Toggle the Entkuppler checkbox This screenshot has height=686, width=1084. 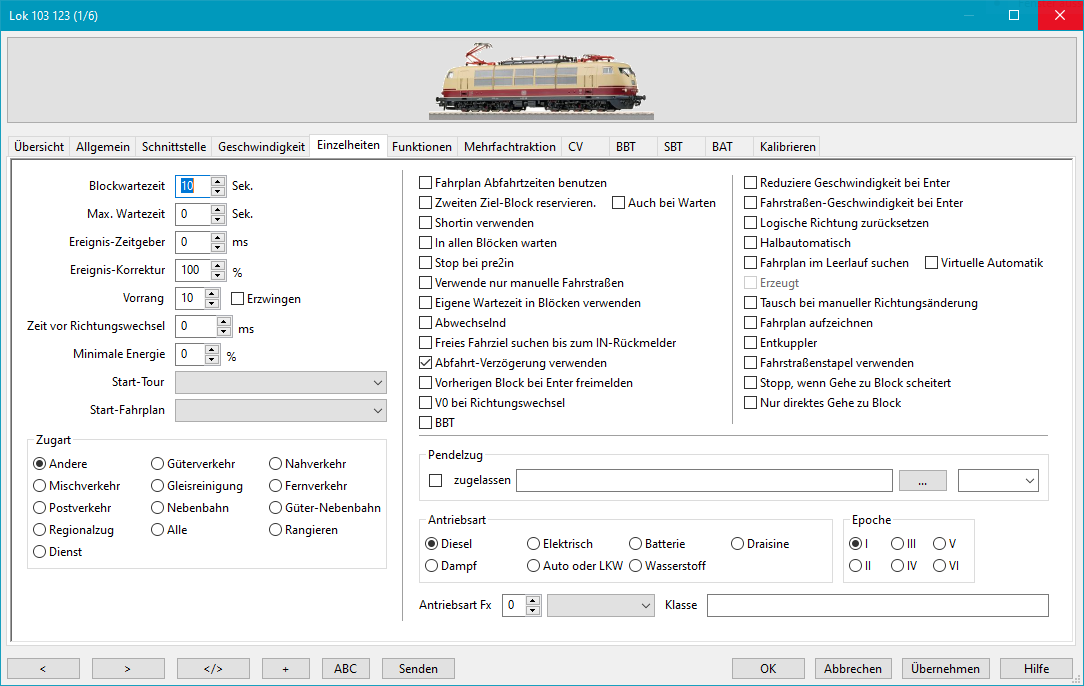pyautogui.click(x=751, y=343)
